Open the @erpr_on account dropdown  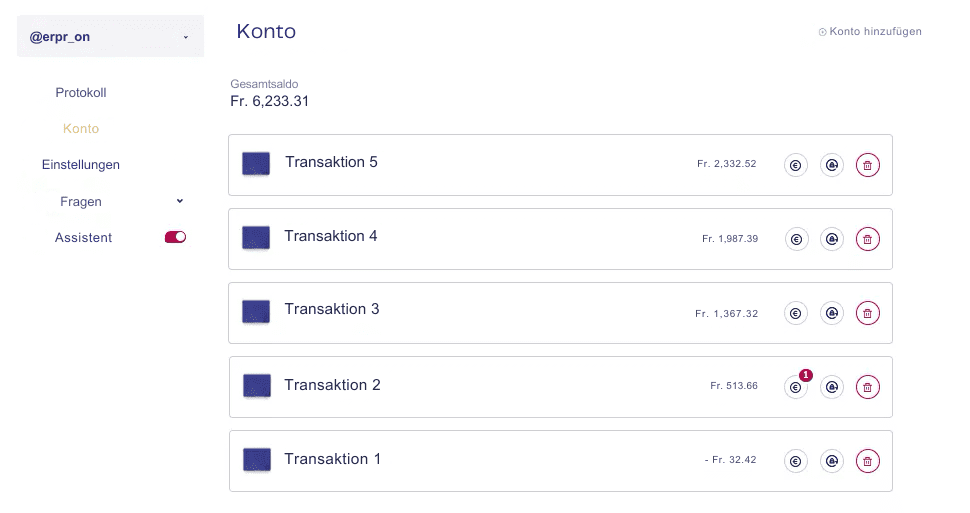[110, 36]
